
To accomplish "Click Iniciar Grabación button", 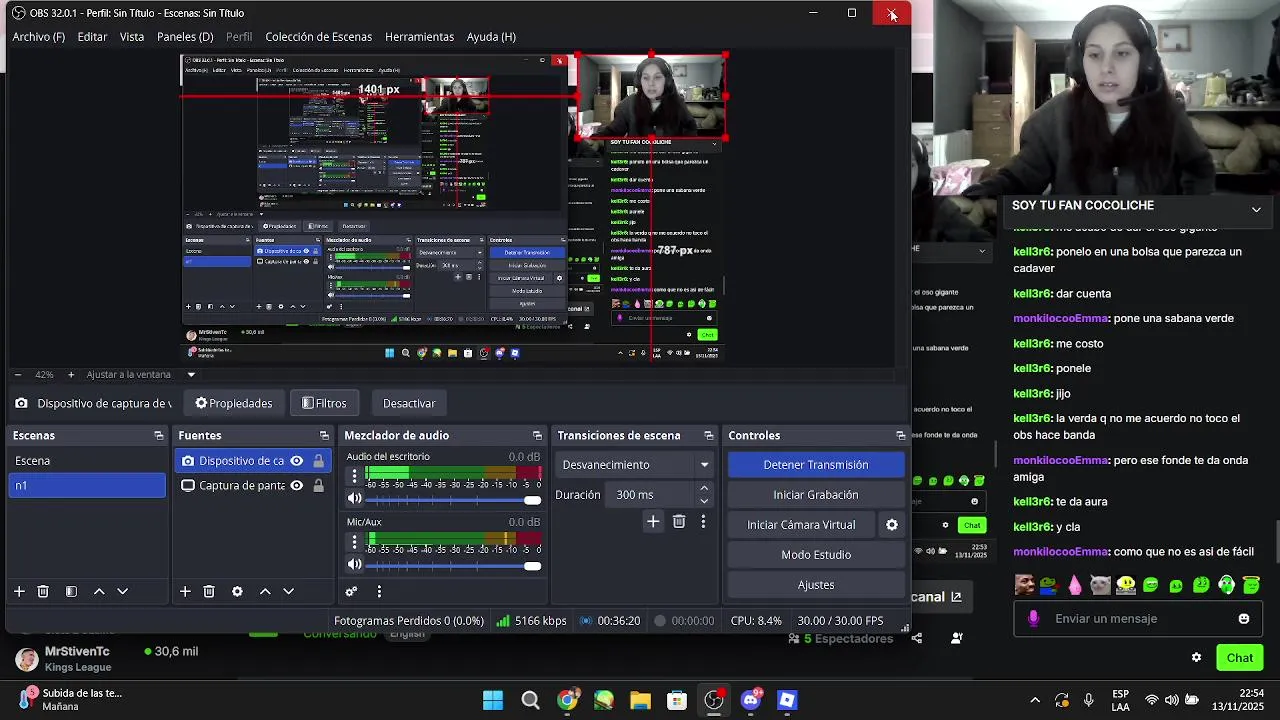I will pyautogui.click(x=816, y=495).
